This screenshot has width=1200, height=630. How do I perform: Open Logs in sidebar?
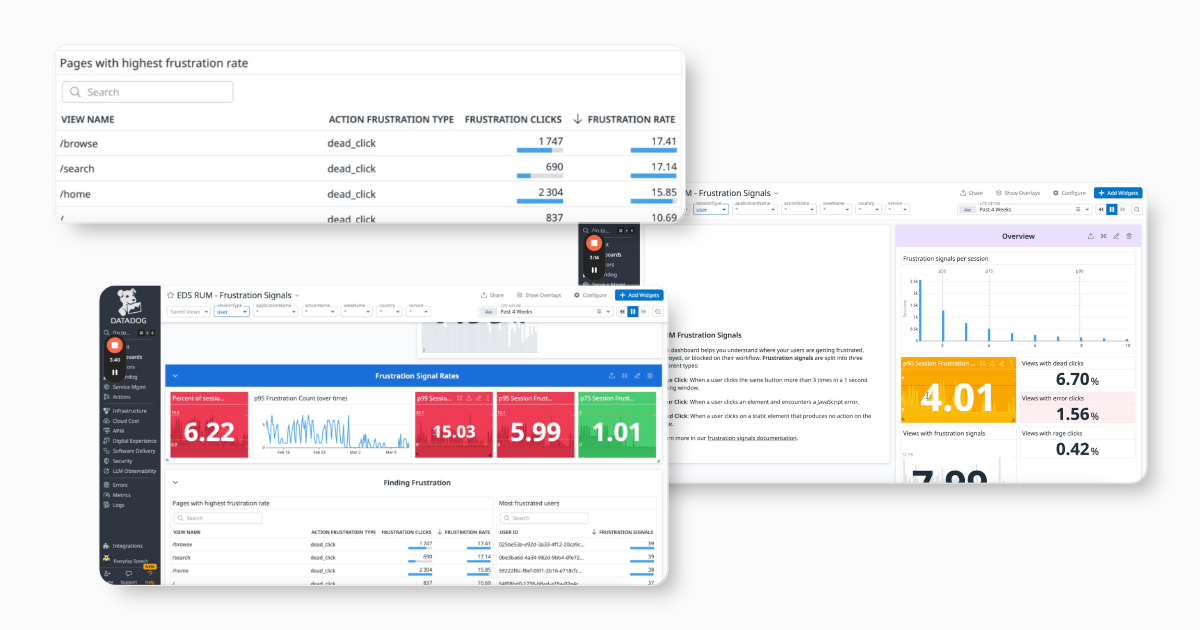[x=112, y=505]
